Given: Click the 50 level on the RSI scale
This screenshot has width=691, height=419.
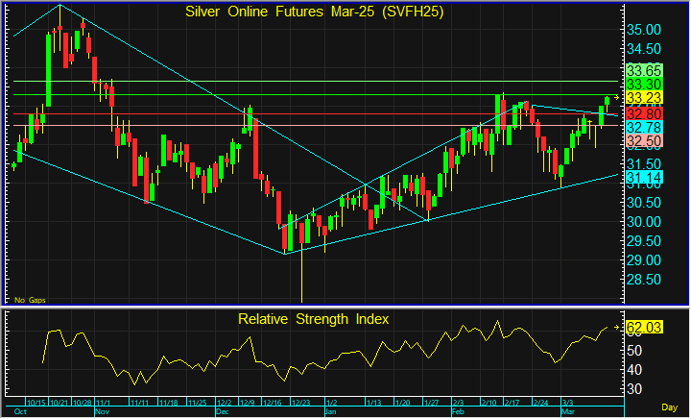Looking at the screenshot, I should click(x=634, y=351).
